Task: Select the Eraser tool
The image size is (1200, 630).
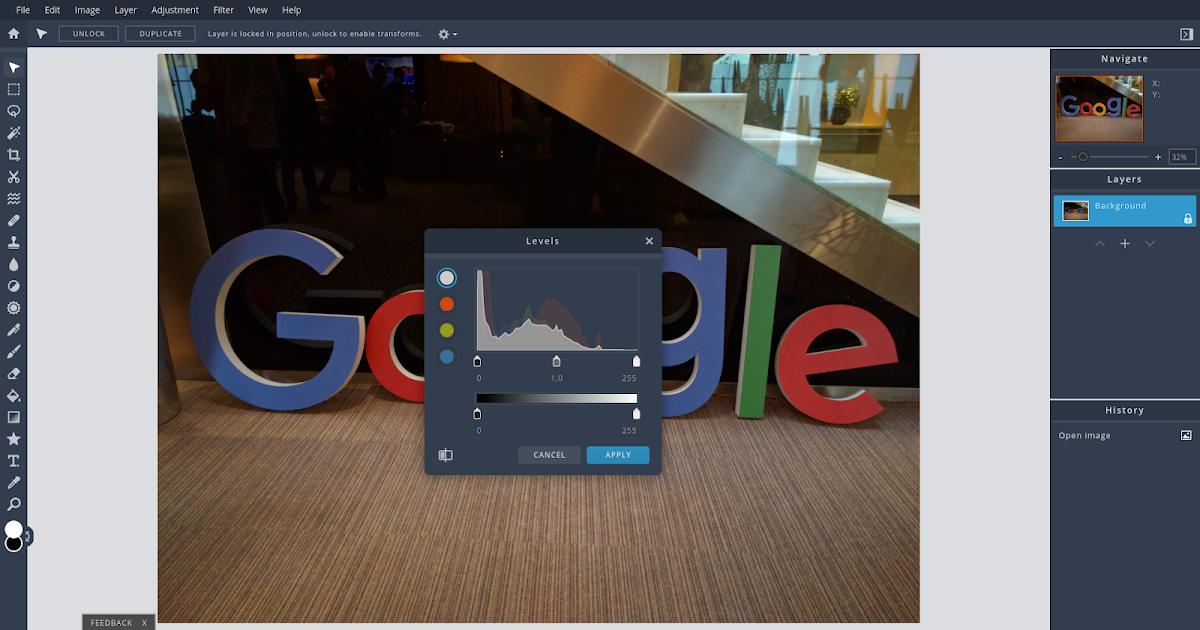Action: (14, 373)
